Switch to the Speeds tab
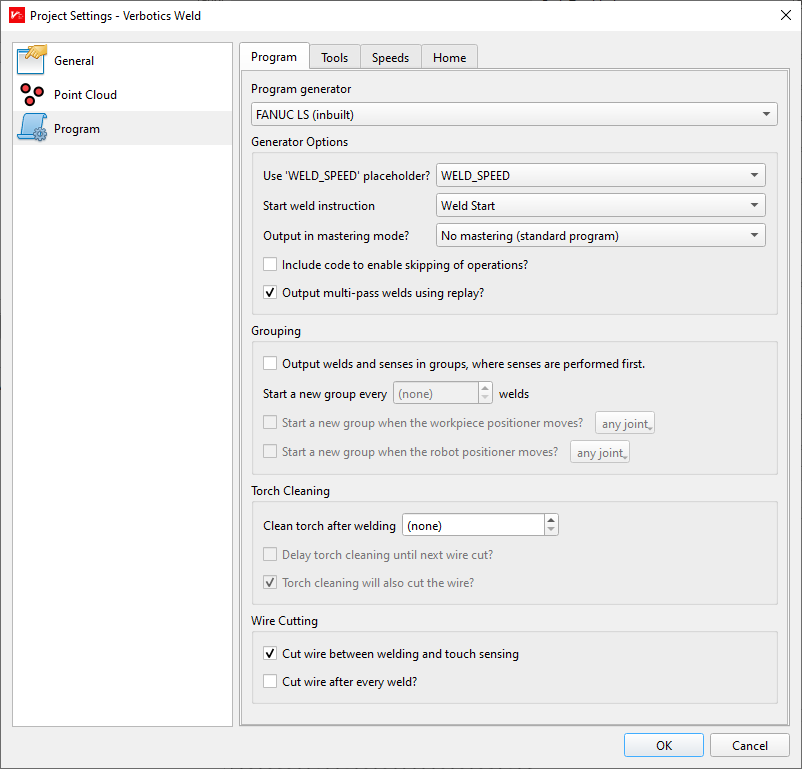The height and width of the screenshot is (769, 802). click(390, 57)
